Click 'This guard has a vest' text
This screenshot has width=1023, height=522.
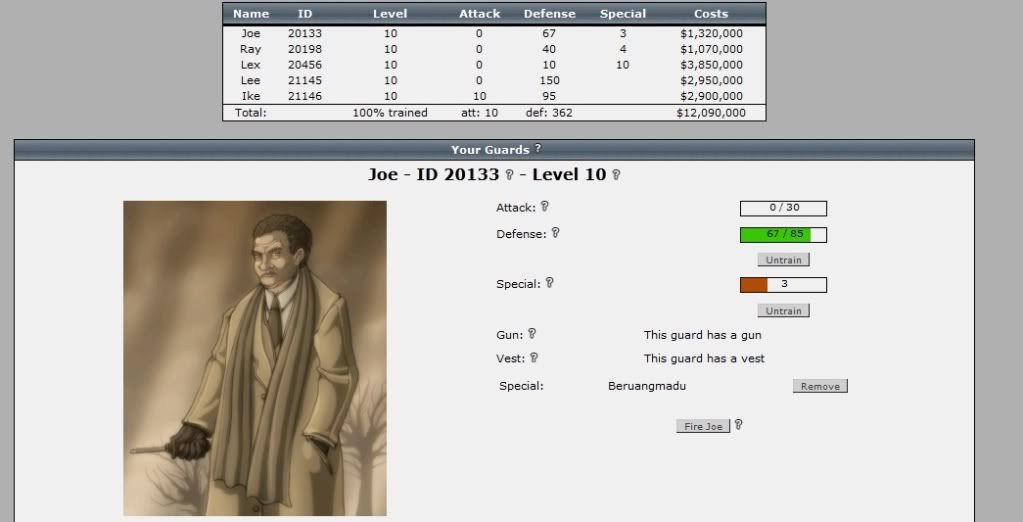(704, 358)
